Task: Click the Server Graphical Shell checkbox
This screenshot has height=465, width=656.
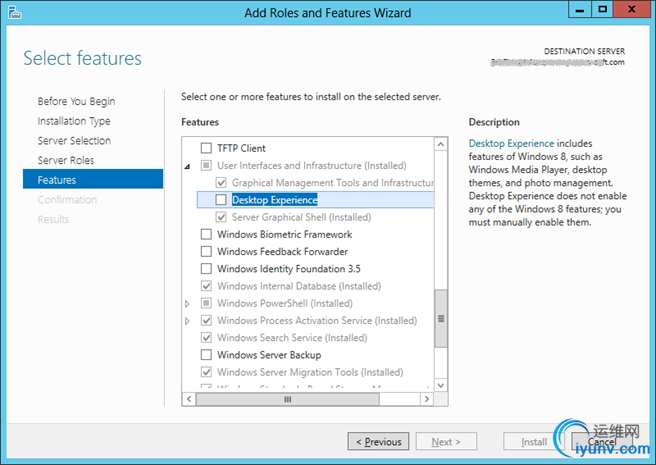Action: (221, 217)
